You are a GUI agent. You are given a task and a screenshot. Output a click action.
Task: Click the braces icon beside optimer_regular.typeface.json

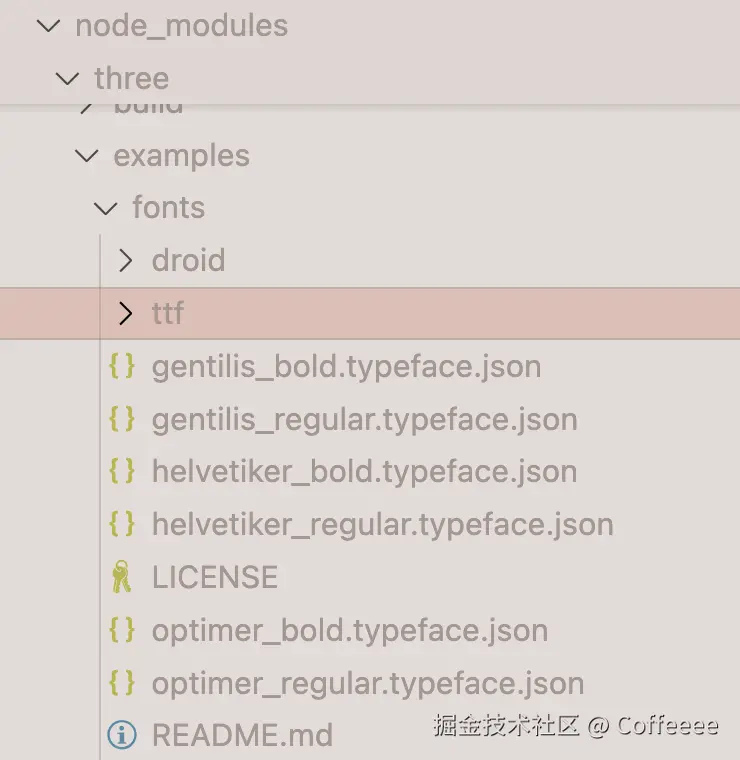coord(121,683)
